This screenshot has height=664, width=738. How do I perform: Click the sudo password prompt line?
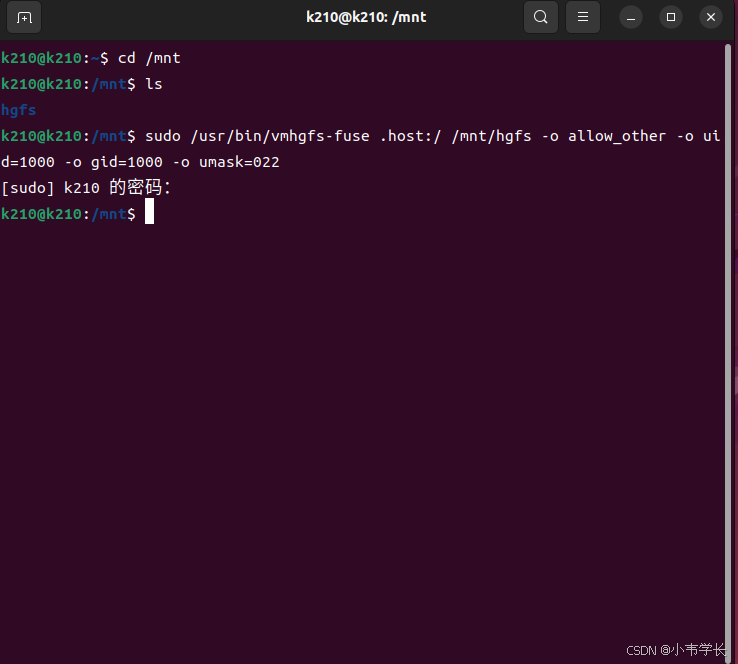(x=86, y=188)
